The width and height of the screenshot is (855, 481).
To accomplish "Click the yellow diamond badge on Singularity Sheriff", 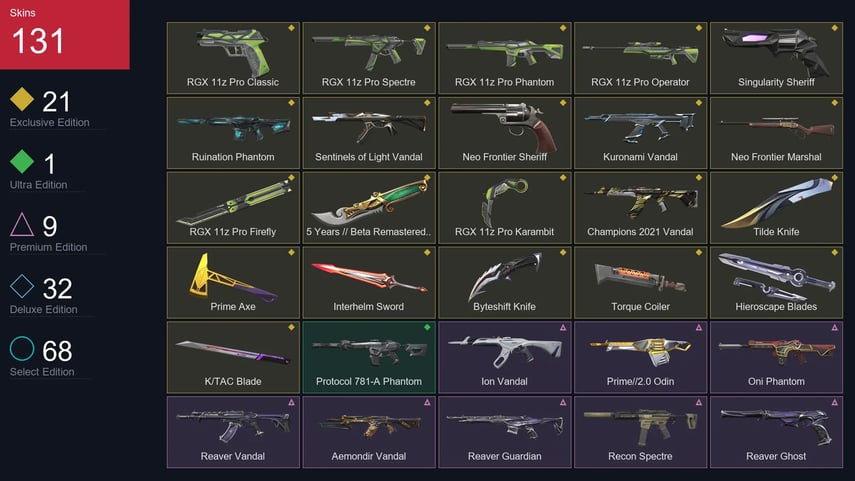I will click(x=834, y=28).
